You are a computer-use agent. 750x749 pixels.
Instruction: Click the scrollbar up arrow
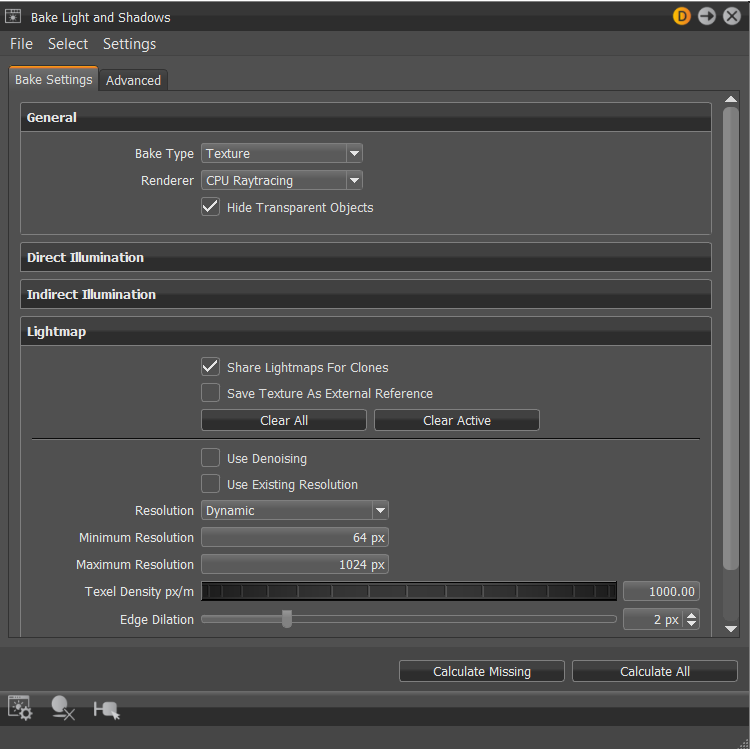click(731, 99)
